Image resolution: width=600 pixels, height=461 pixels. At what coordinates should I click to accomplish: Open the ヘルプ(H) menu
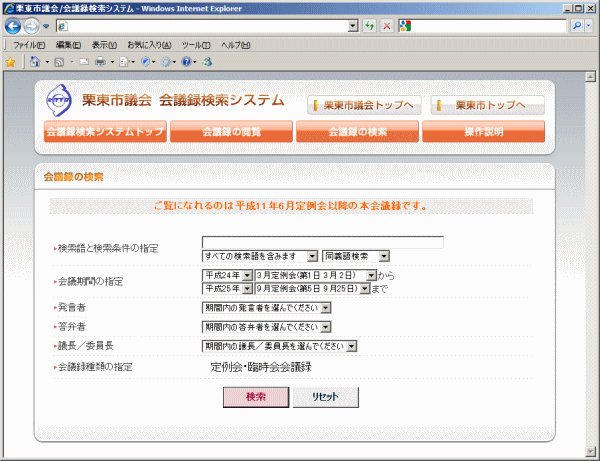(x=236, y=45)
